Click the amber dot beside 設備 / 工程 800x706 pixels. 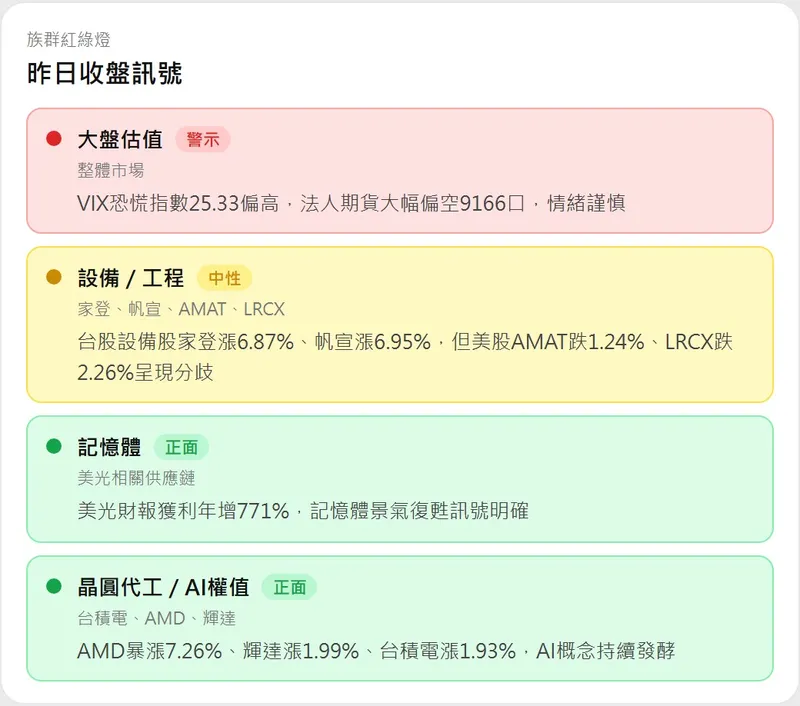pos(54,277)
